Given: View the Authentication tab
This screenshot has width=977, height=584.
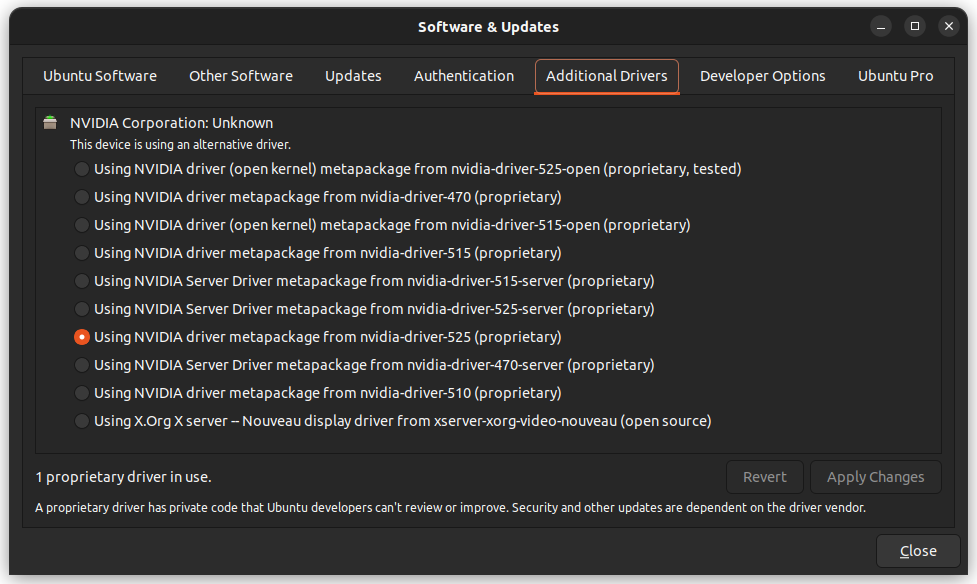Looking at the screenshot, I should click(463, 75).
